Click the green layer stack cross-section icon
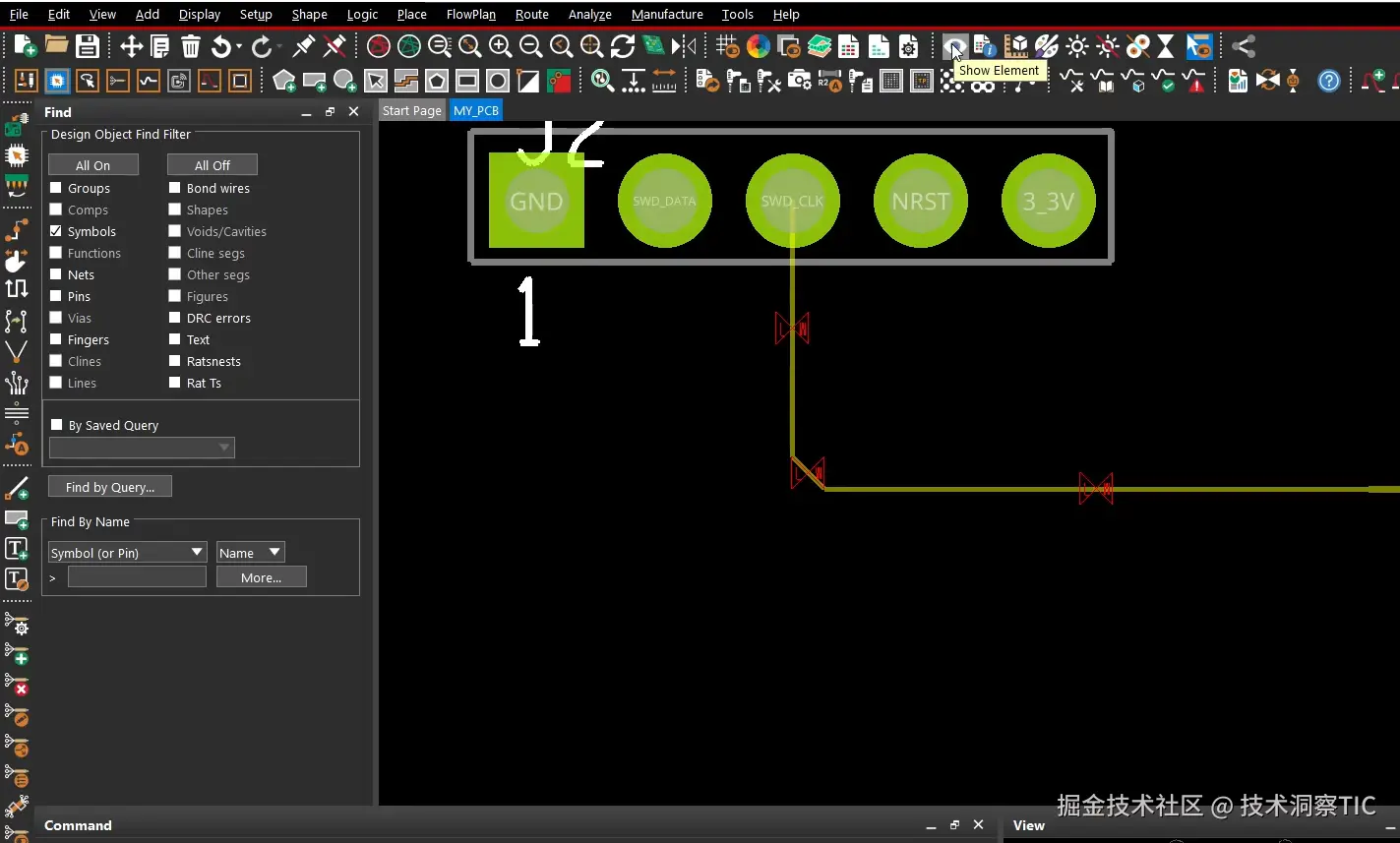This screenshot has width=1400, height=843. 819,46
